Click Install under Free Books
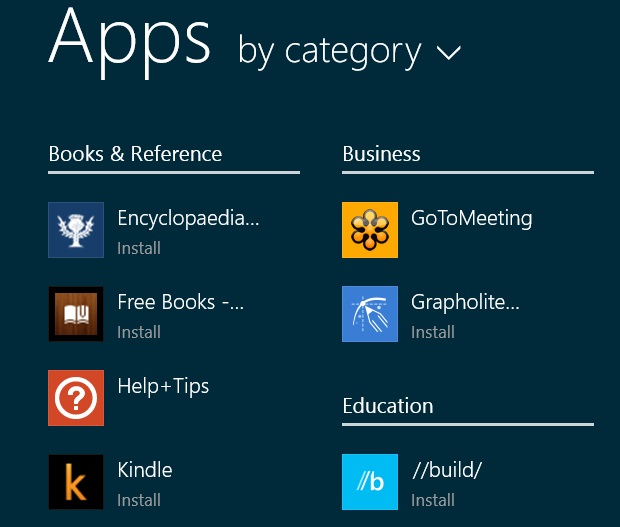The width and height of the screenshot is (620, 527). 139,332
